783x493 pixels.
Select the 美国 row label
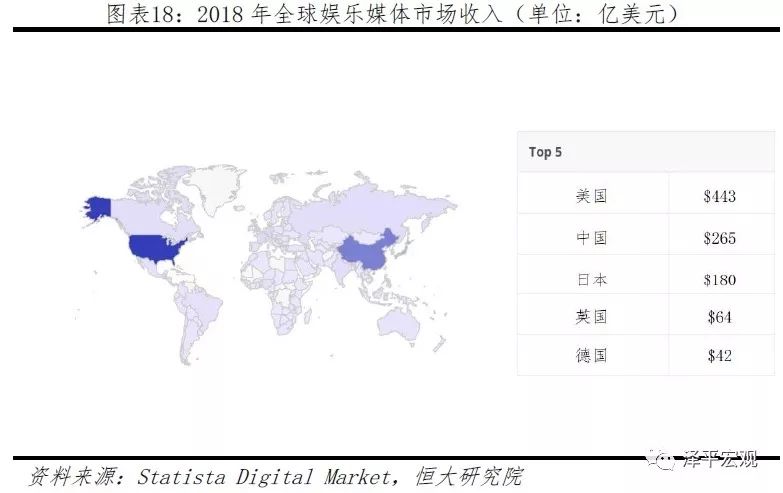point(592,196)
